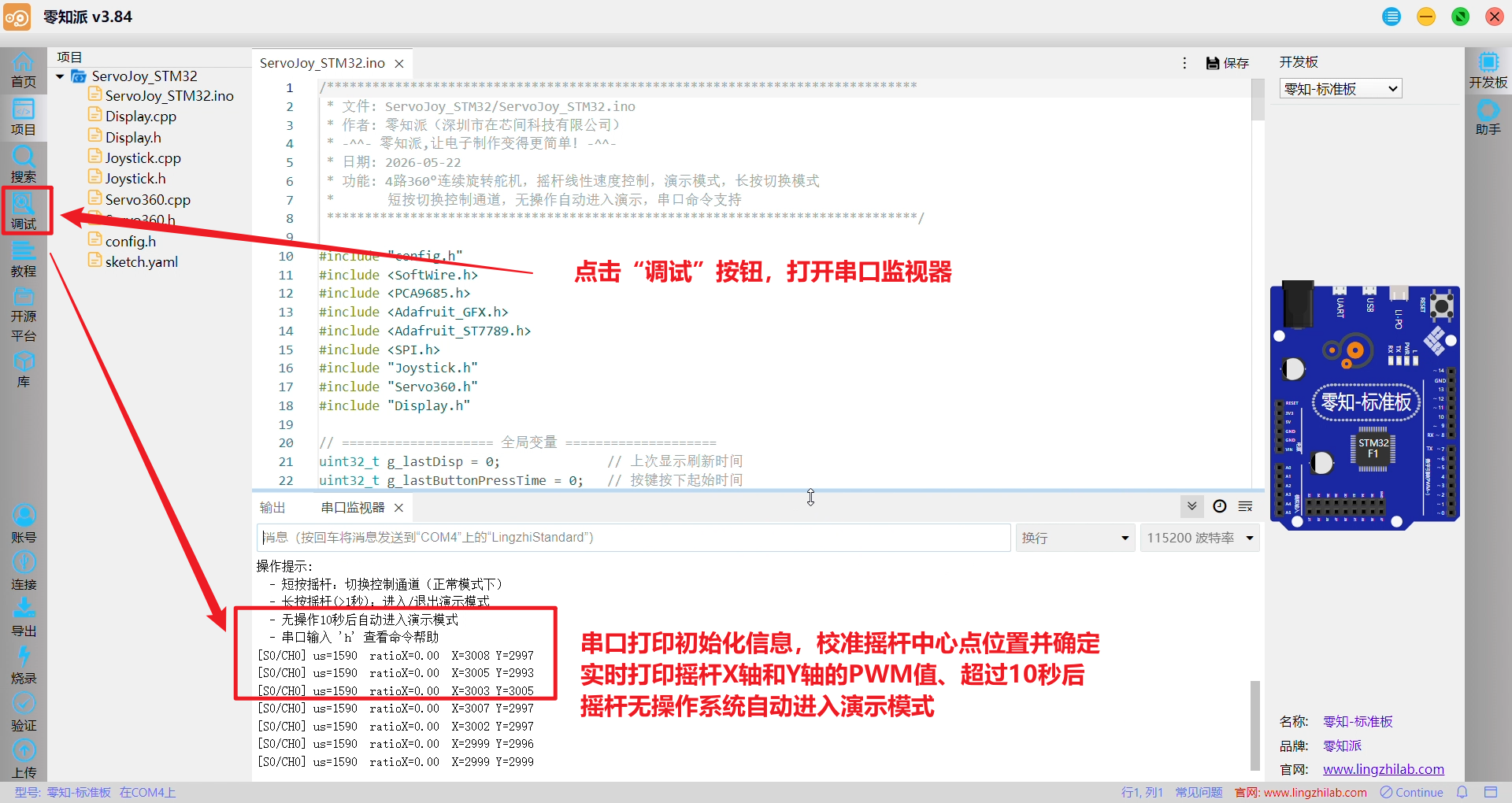
Task: Click the serial monitor vertical scrollbar
Action: tap(1254, 725)
